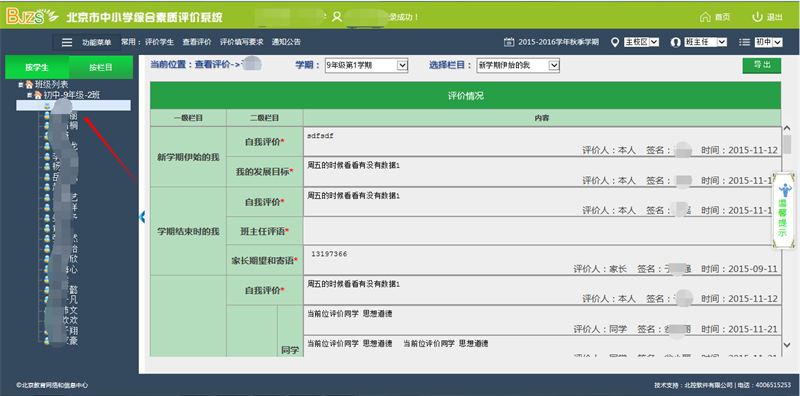The height and width of the screenshot is (396, 800).
Task: Switch to the 按栏目 tab
Action: click(101, 67)
